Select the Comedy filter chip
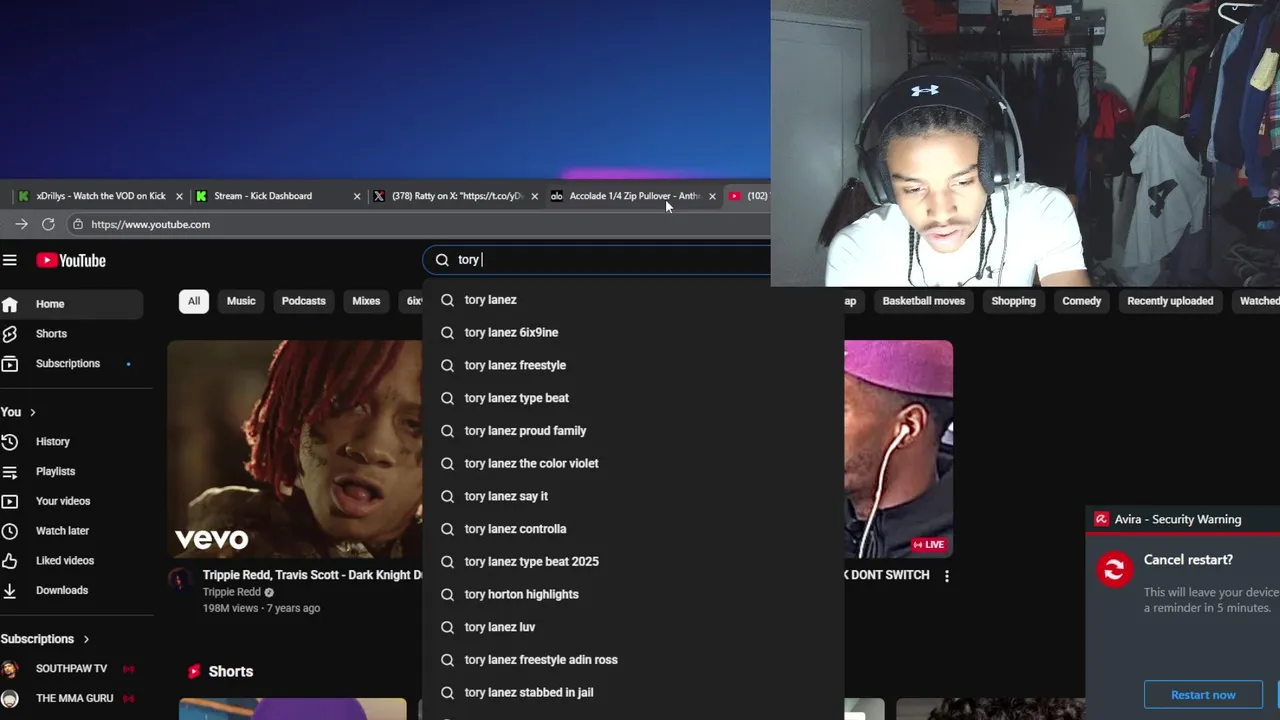 click(x=1081, y=301)
